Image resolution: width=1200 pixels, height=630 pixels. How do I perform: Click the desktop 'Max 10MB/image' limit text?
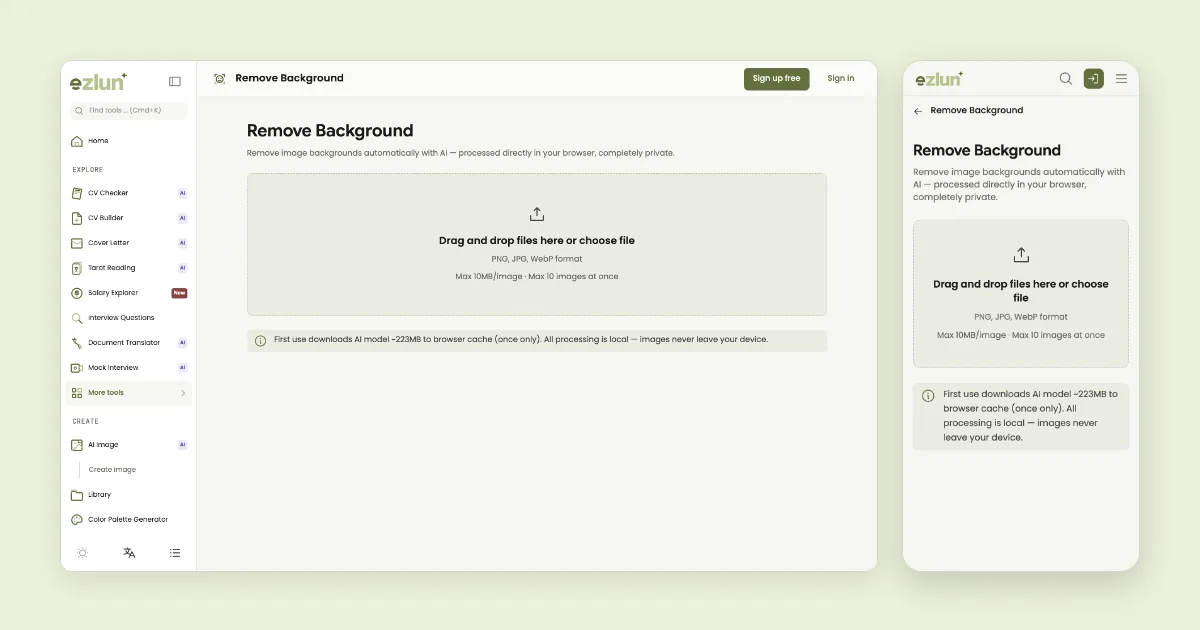[489, 276]
